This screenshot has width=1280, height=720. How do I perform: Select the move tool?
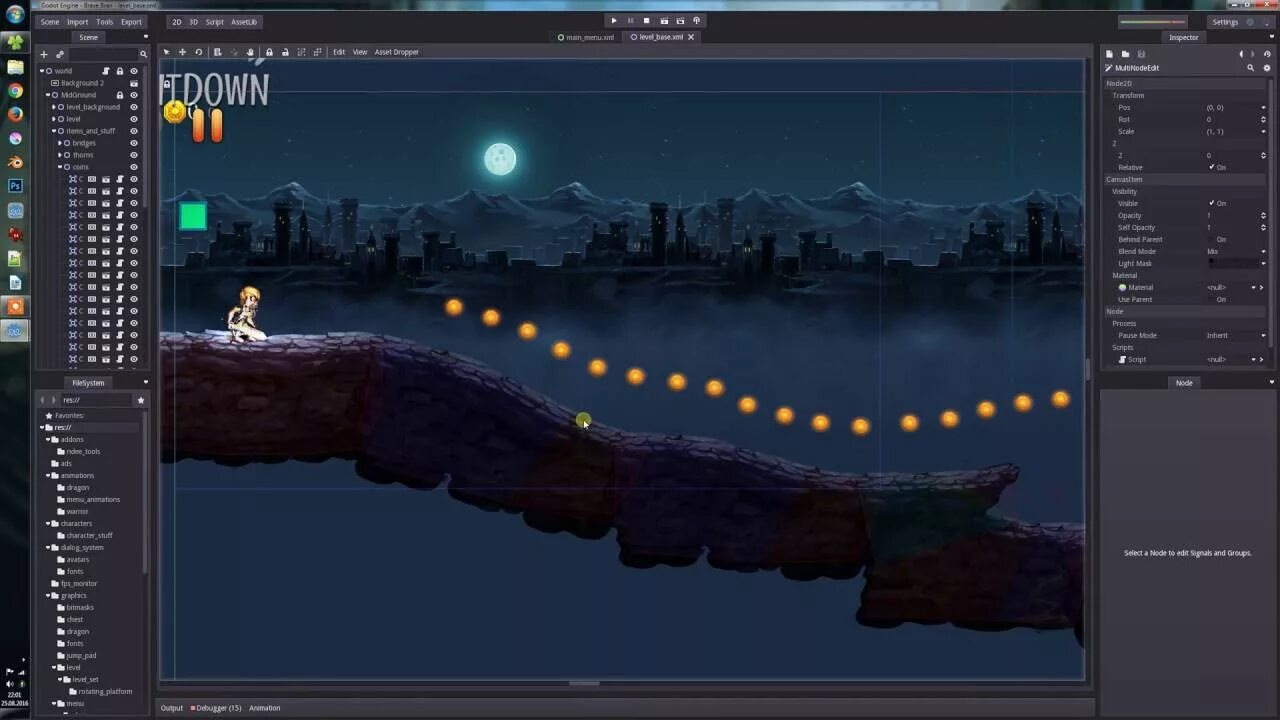click(182, 52)
